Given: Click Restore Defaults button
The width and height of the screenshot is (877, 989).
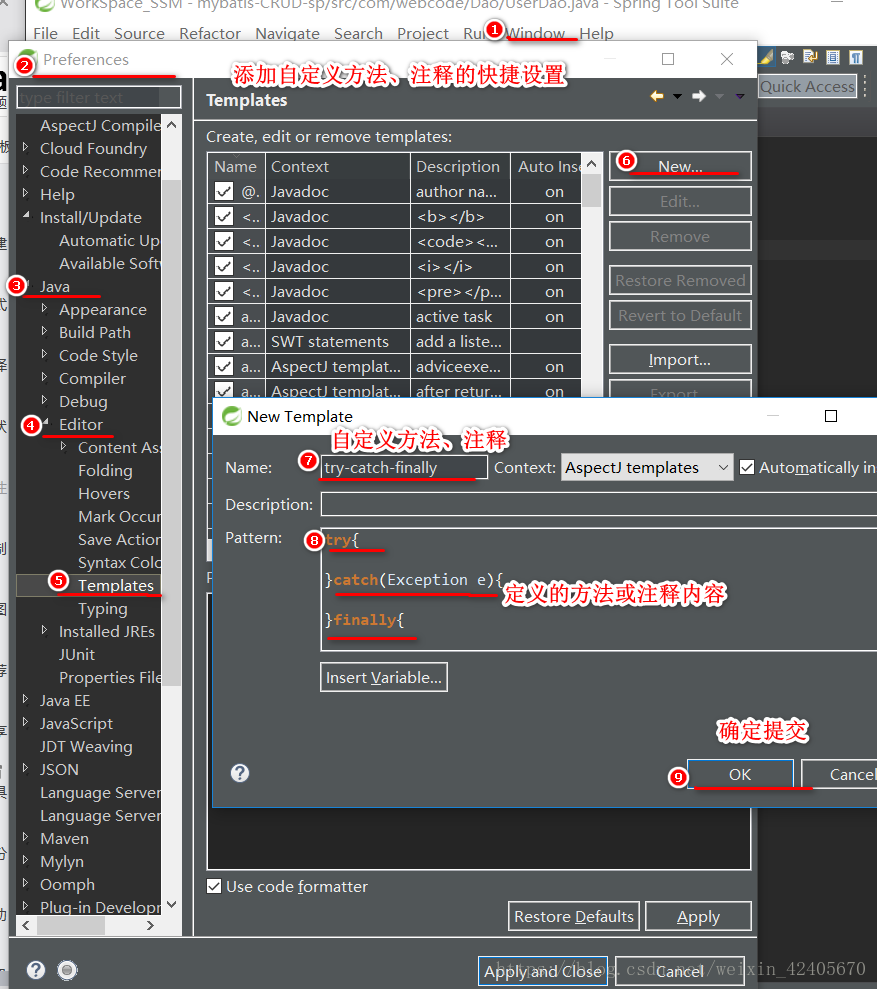Looking at the screenshot, I should pos(574,916).
